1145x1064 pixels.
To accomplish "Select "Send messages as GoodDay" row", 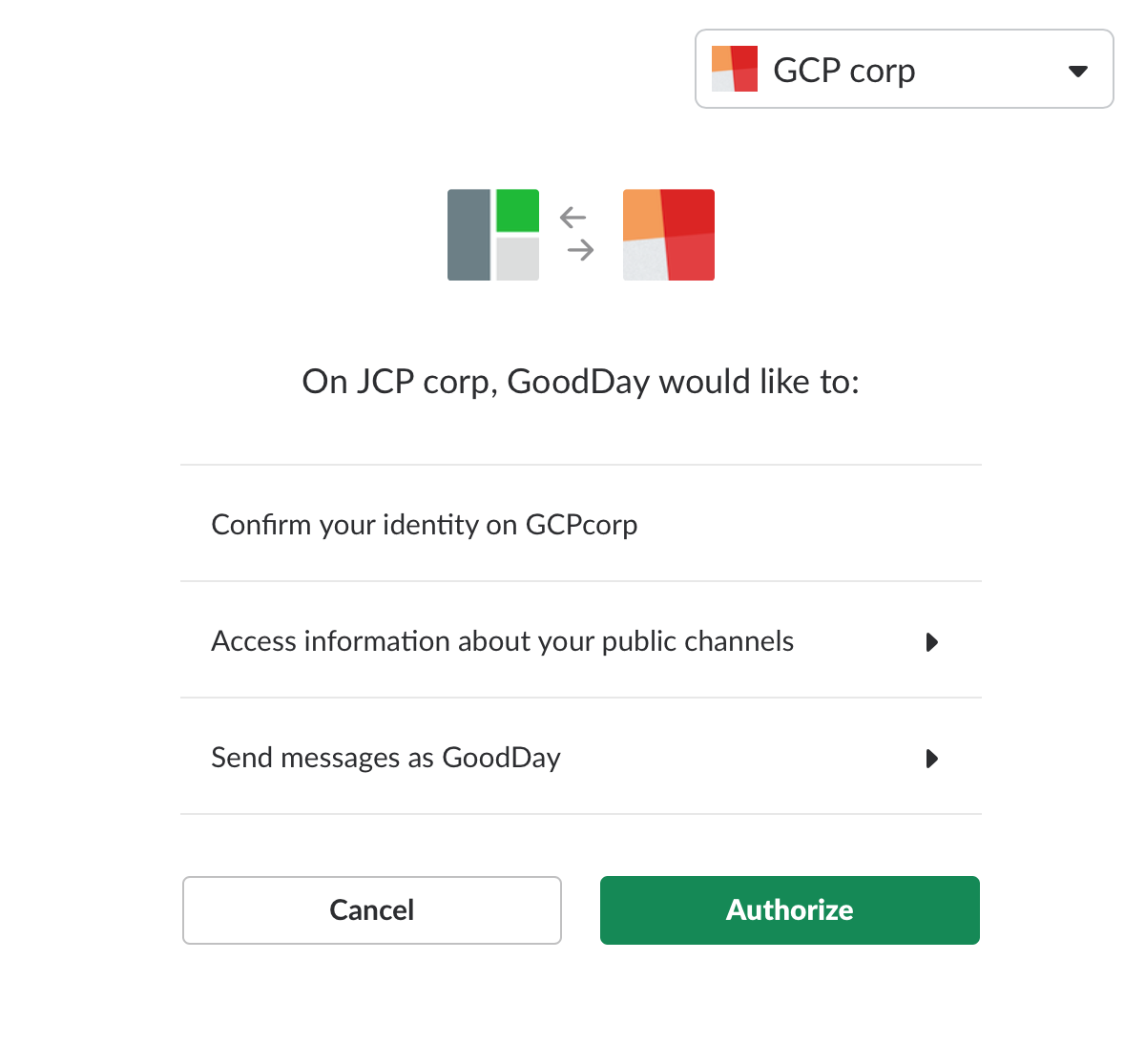I will [581, 757].
